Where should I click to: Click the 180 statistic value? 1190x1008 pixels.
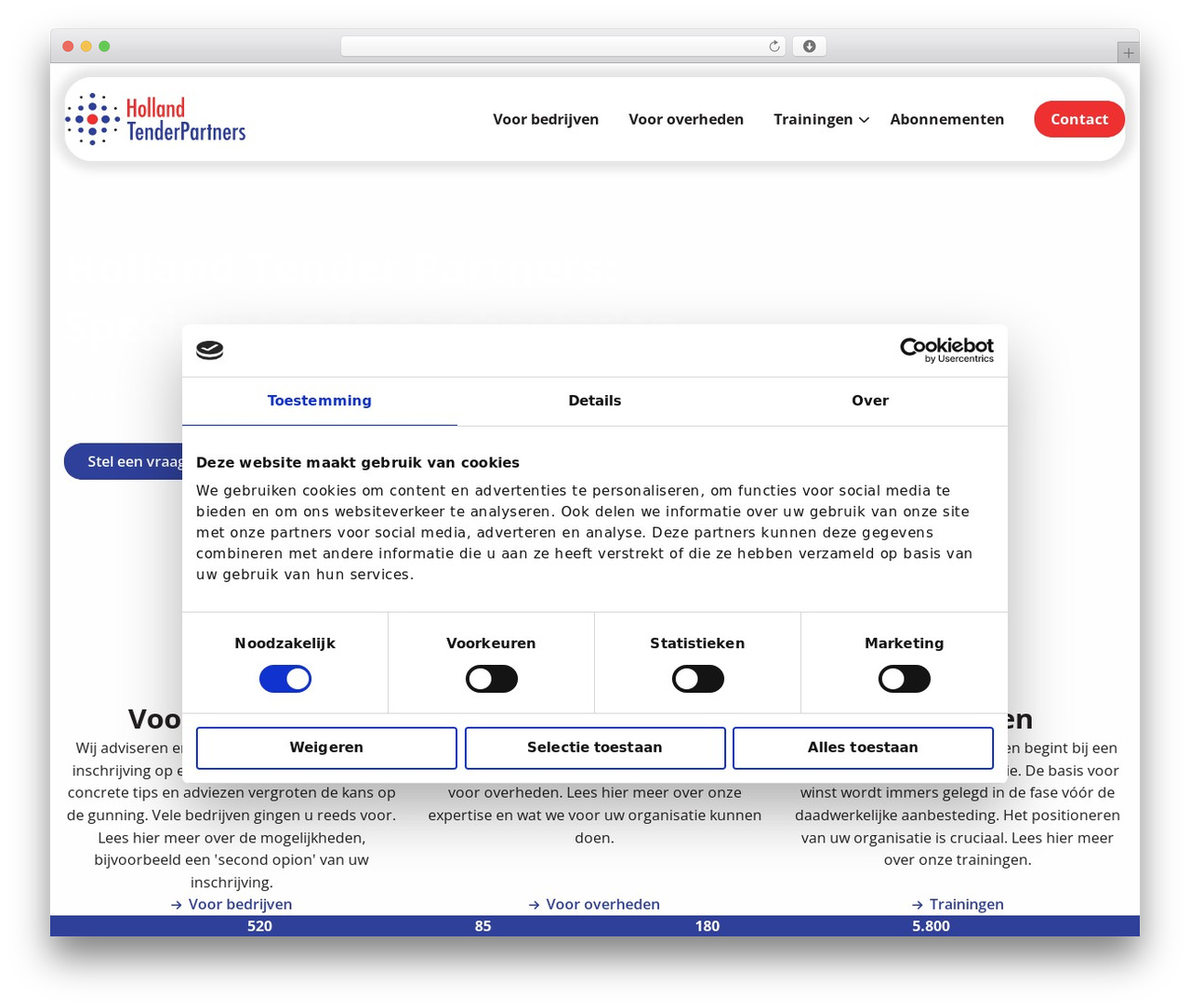click(x=707, y=926)
